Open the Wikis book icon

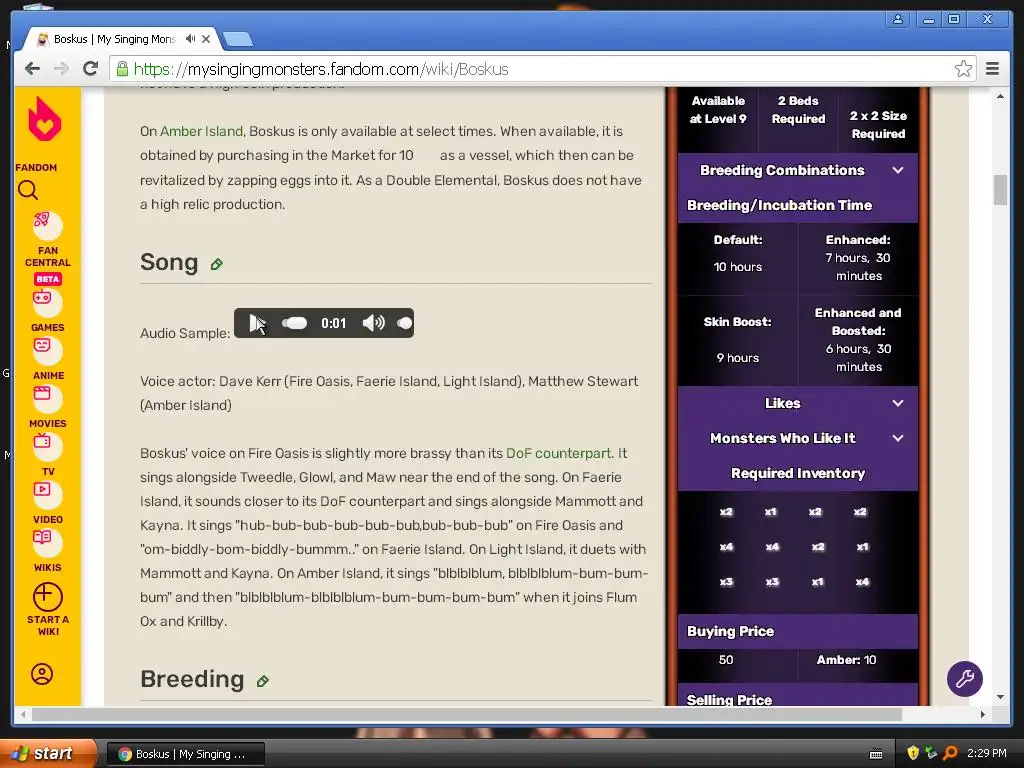[x=47, y=542]
